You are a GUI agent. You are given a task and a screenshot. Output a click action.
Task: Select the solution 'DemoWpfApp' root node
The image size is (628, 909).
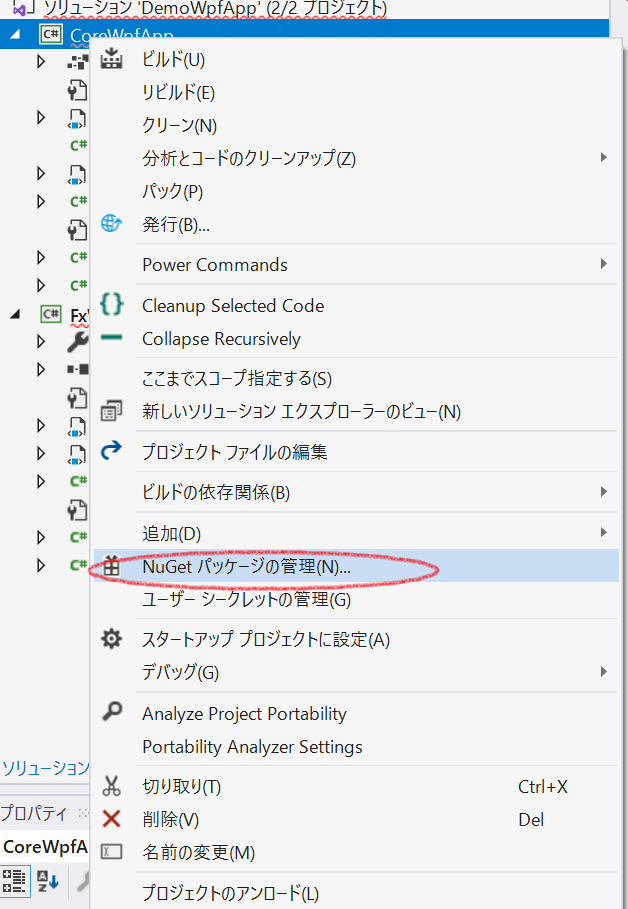(x=216, y=8)
